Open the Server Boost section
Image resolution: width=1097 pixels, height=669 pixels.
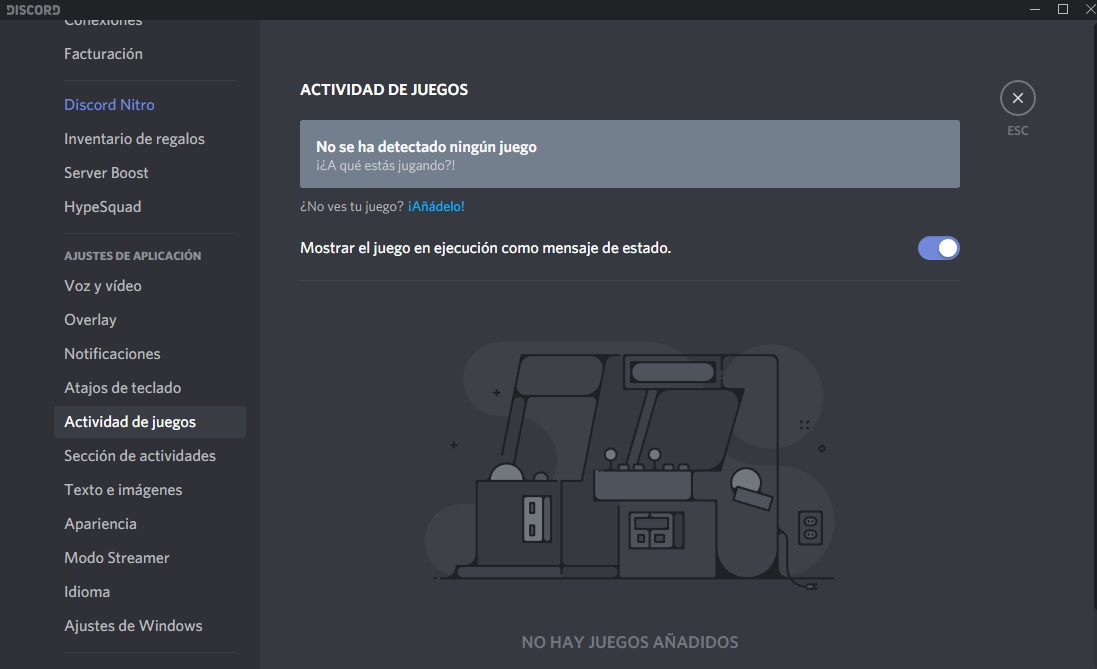tap(106, 173)
